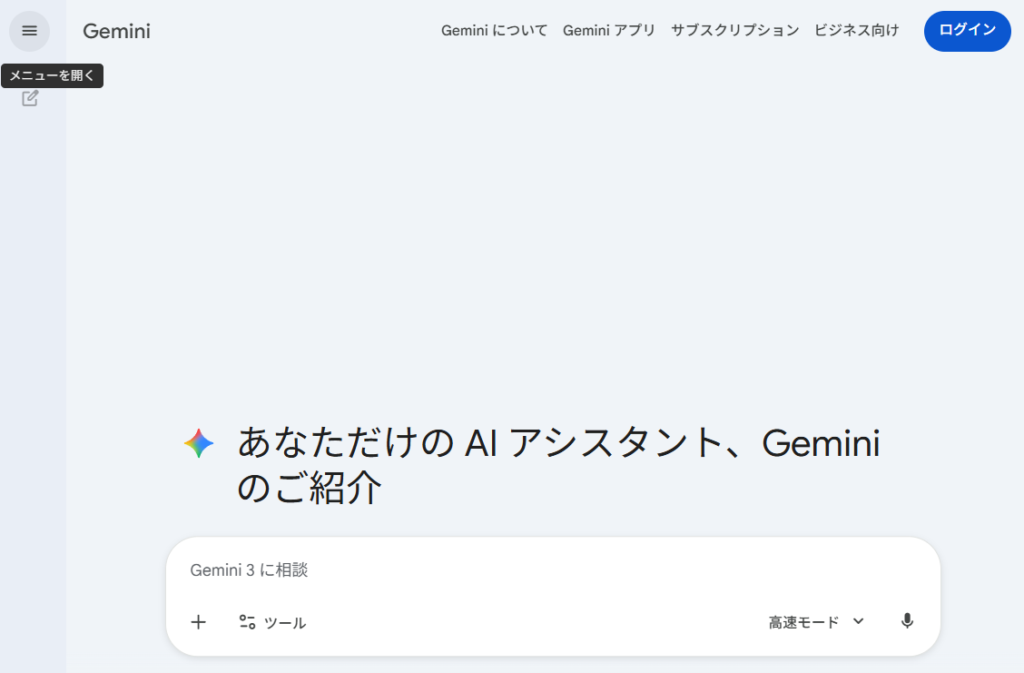Open the 高速モード mode selector
The image size is (1024, 673).
(x=804, y=622)
